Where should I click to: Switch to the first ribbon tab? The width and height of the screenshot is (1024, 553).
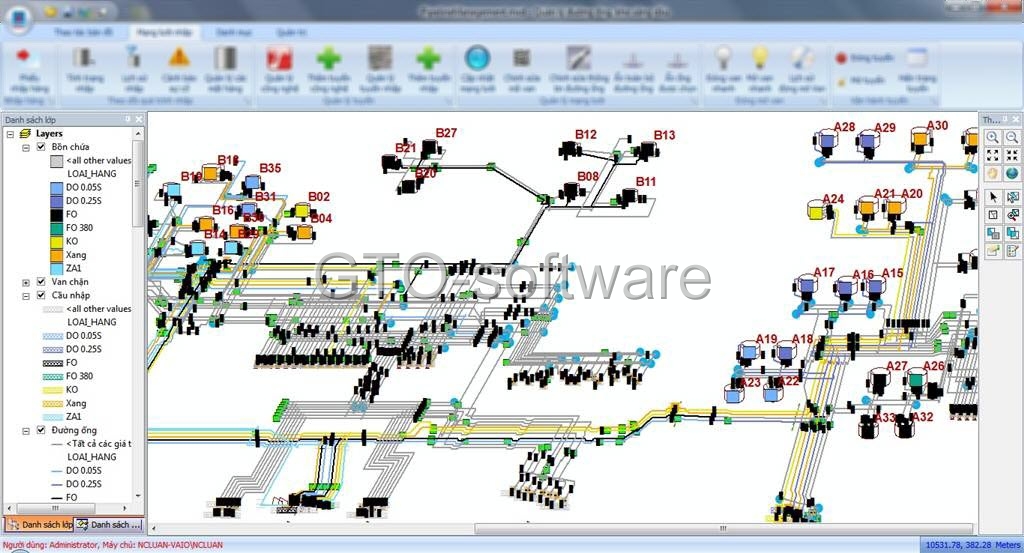(84, 32)
